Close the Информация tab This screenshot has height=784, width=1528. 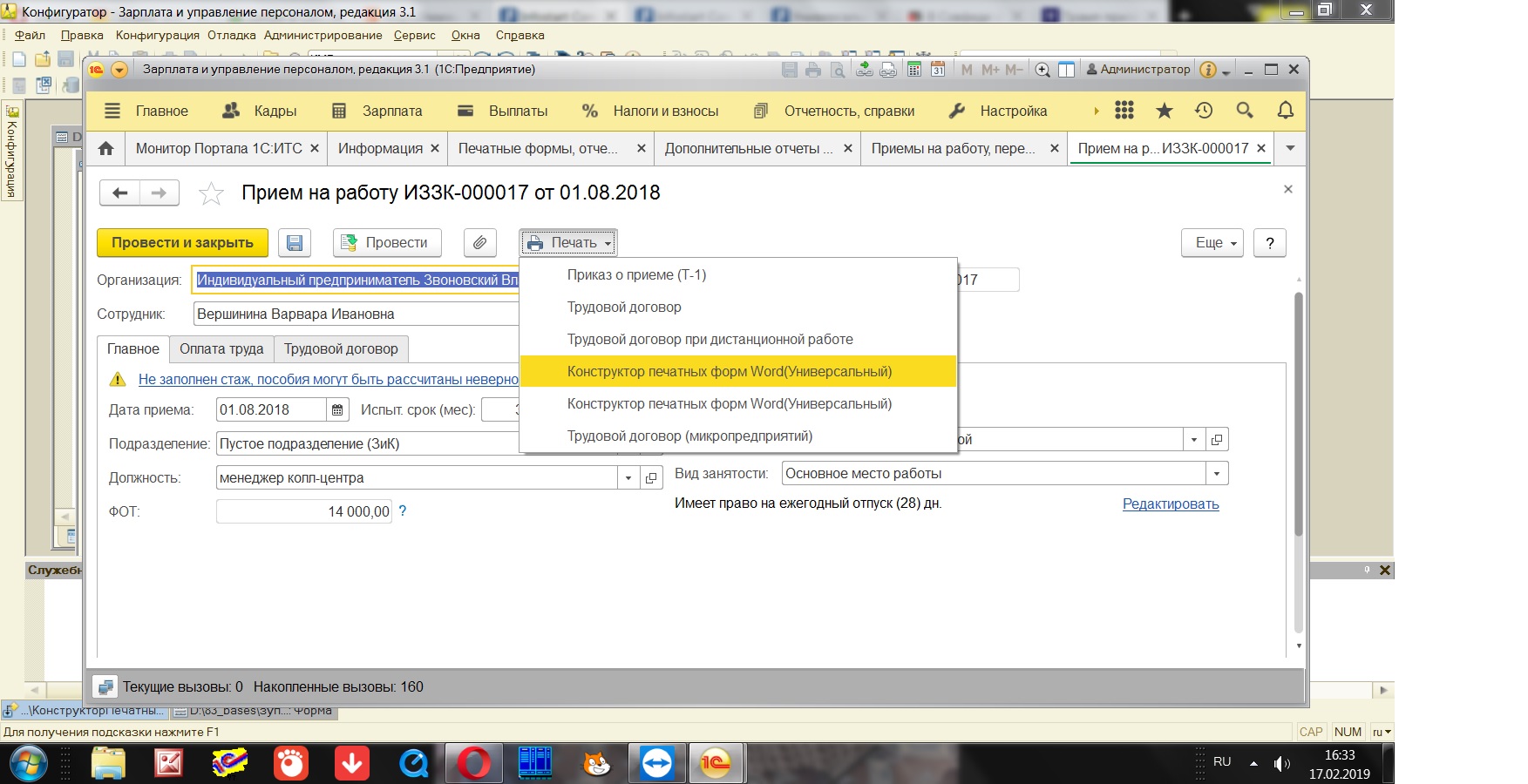pos(435,149)
